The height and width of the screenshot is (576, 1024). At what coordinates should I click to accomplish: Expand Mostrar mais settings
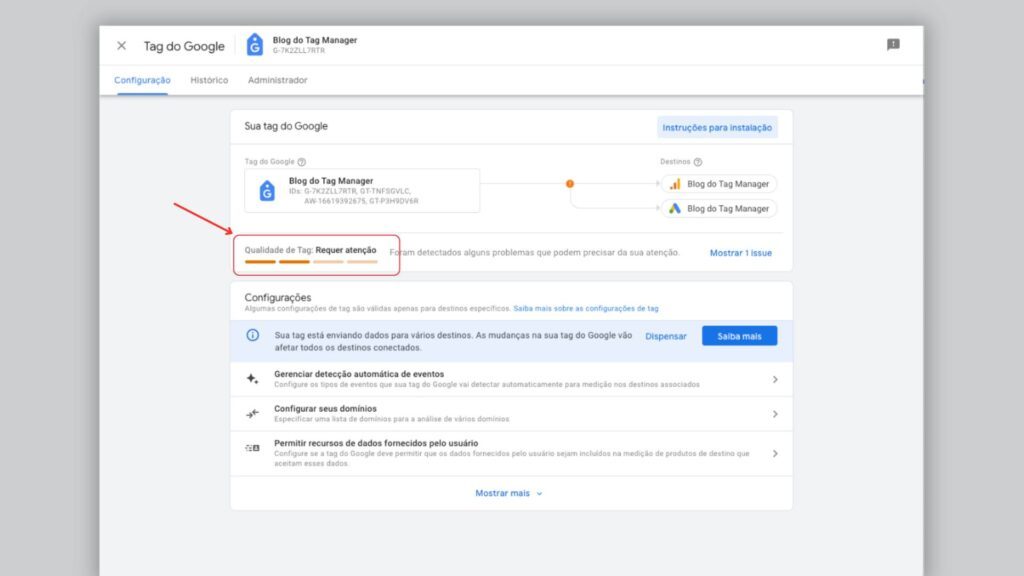(x=509, y=493)
